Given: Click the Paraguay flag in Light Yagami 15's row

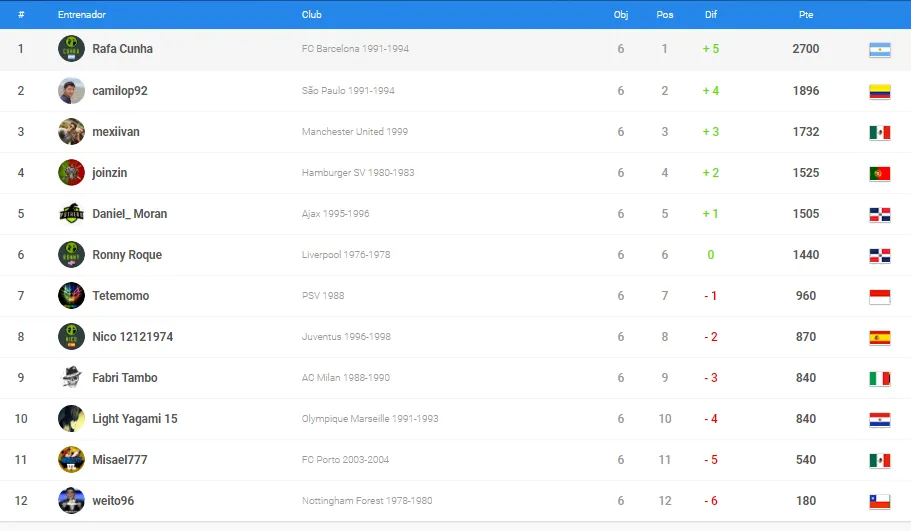Looking at the screenshot, I should pyautogui.click(x=880, y=419).
